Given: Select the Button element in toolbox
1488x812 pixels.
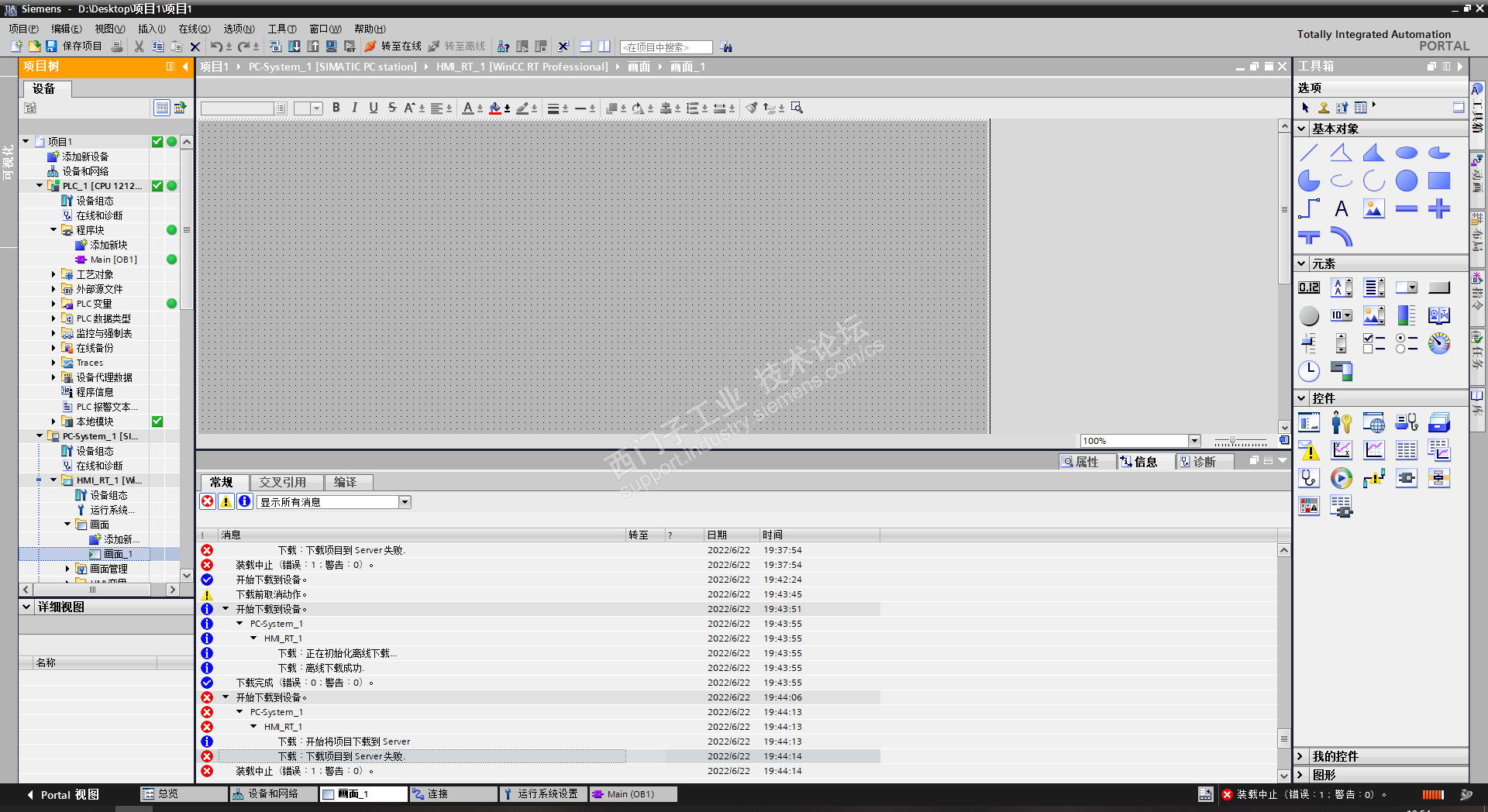Looking at the screenshot, I should point(1439,287).
